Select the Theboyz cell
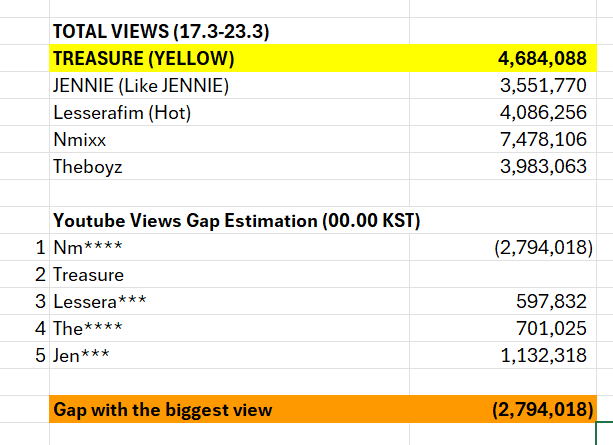Viewport: 613px width, 445px height. [x=229, y=166]
